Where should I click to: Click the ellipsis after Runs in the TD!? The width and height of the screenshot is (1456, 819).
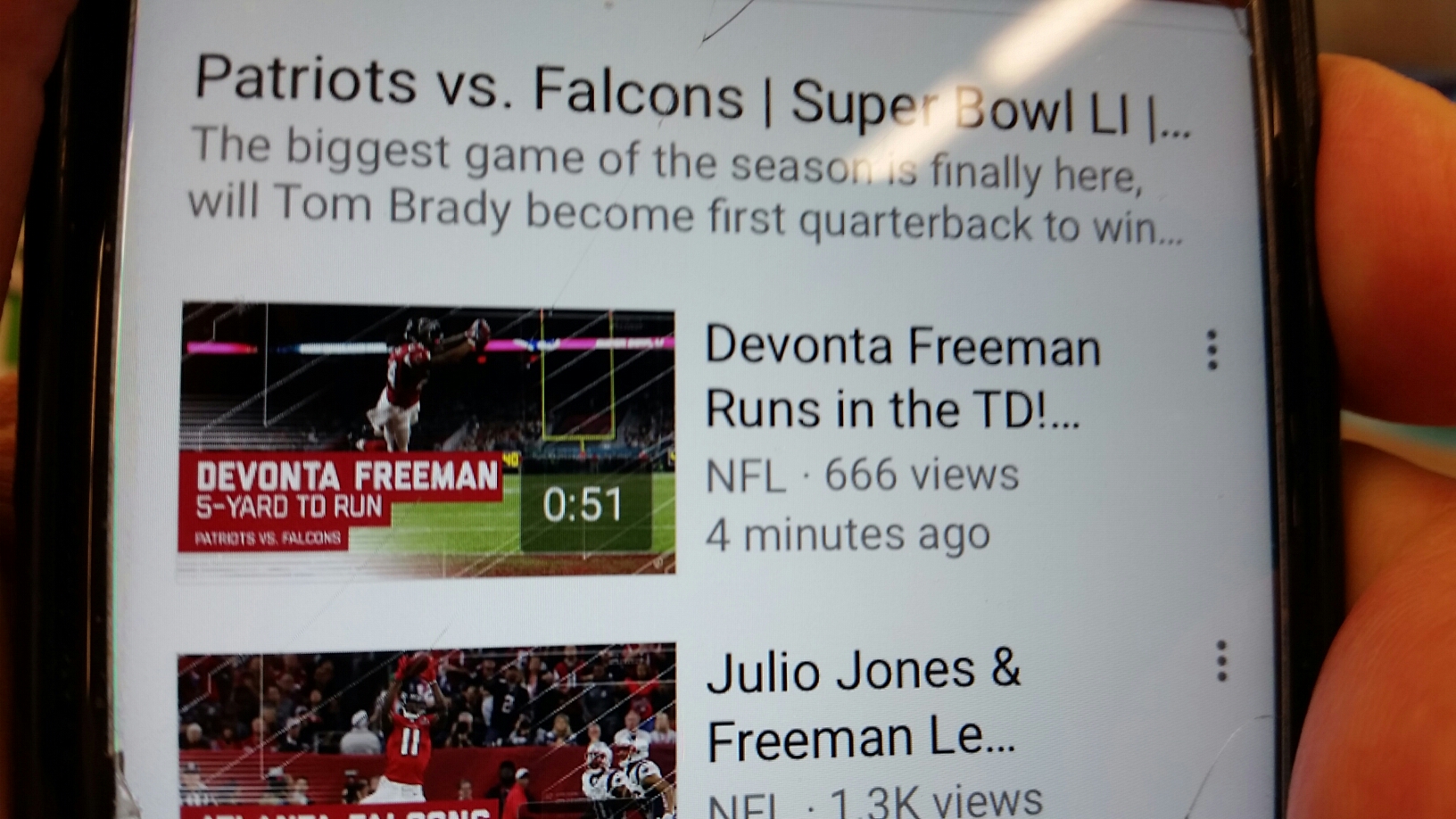click(x=1066, y=416)
